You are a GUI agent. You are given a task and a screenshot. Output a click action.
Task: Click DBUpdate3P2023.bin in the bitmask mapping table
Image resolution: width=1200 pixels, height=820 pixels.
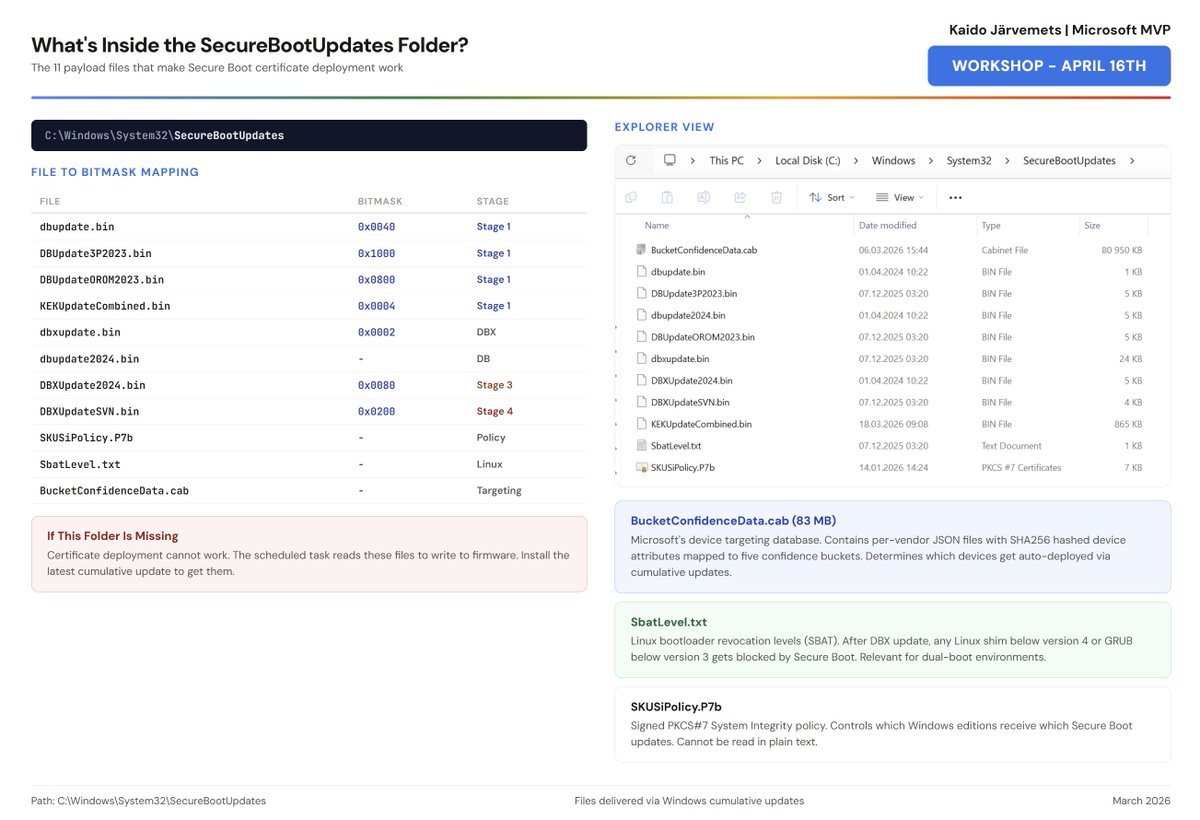96,253
